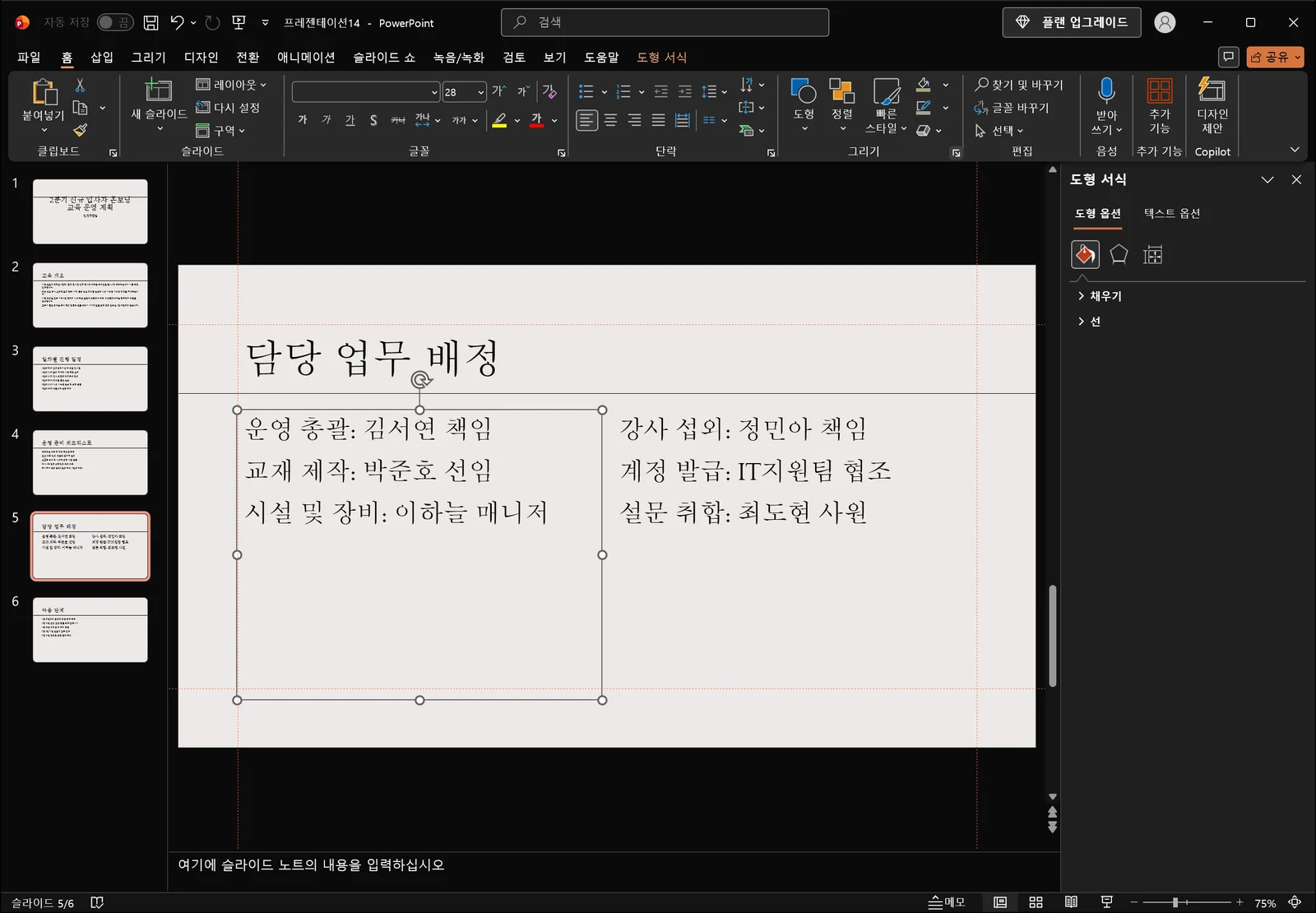Clear all formatting icon
Image resolution: width=1316 pixels, height=913 pixels.
click(x=549, y=91)
